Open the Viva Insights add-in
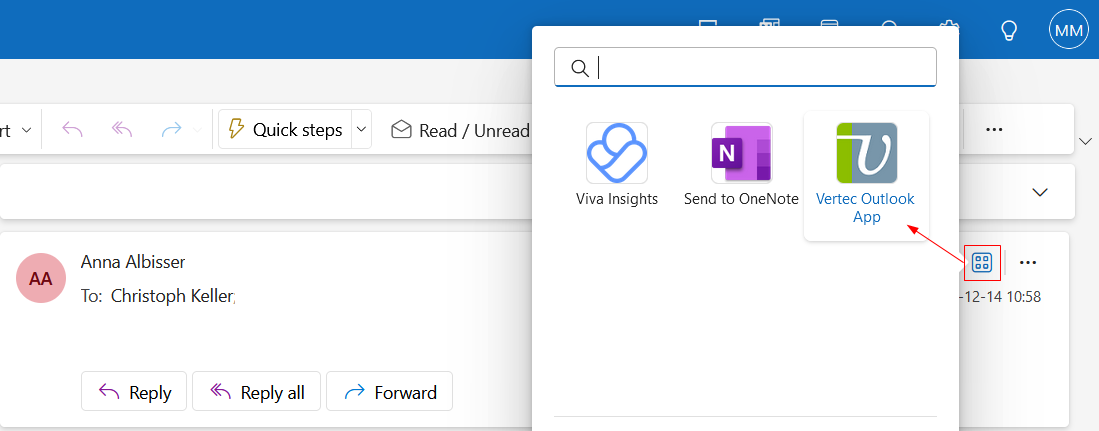Image resolution: width=1099 pixels, height=431 pixels. click(617, 166)
